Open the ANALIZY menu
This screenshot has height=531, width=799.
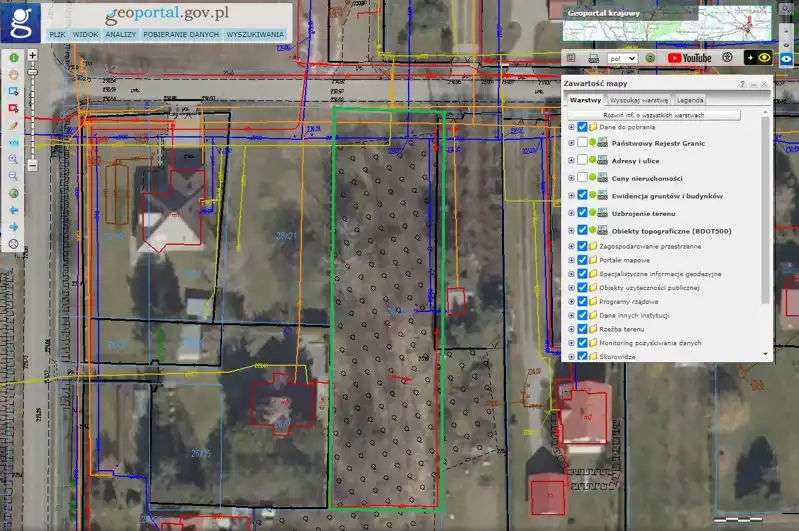click(x=120, y=34)
